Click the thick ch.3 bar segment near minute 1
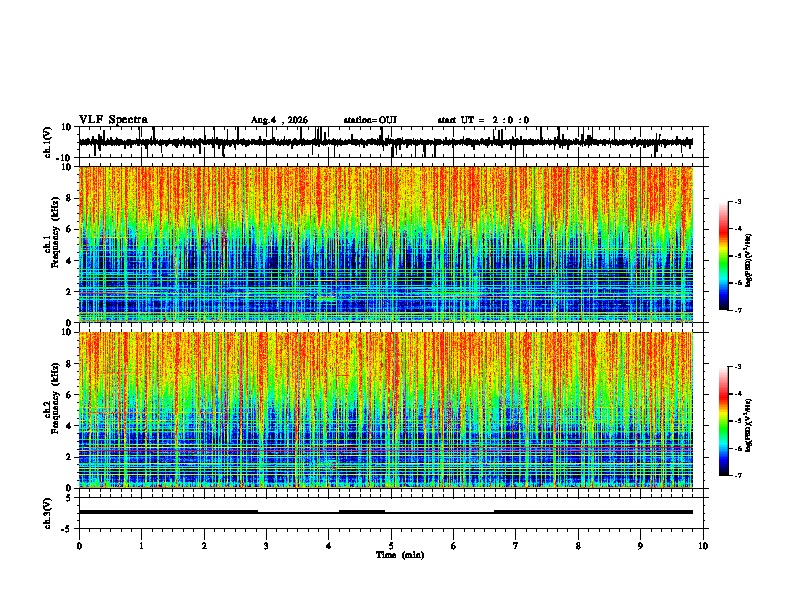Screen dimensions: 792x612 (168, 512)
